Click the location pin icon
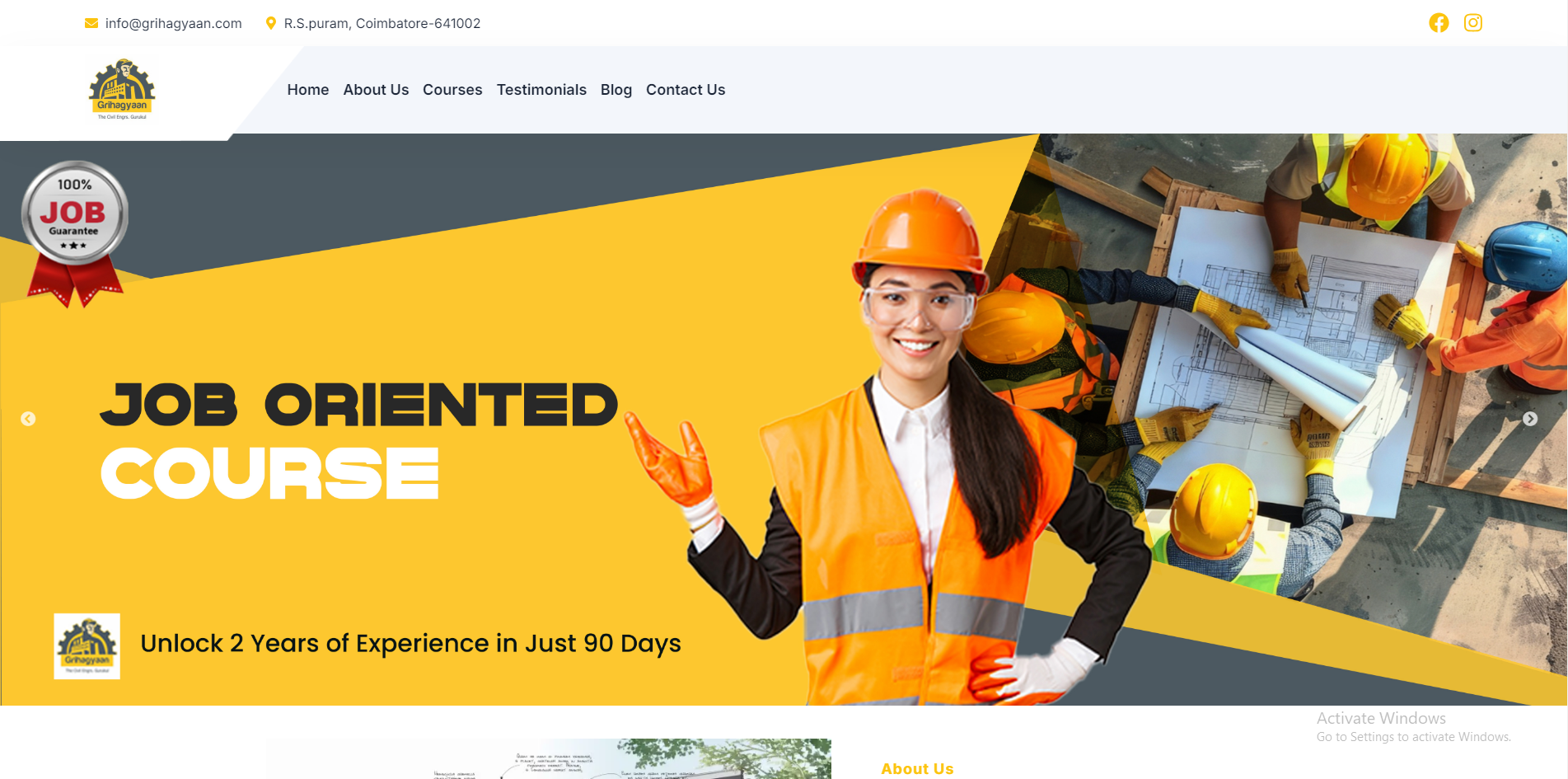1568x779 pixels. (270, 23)
